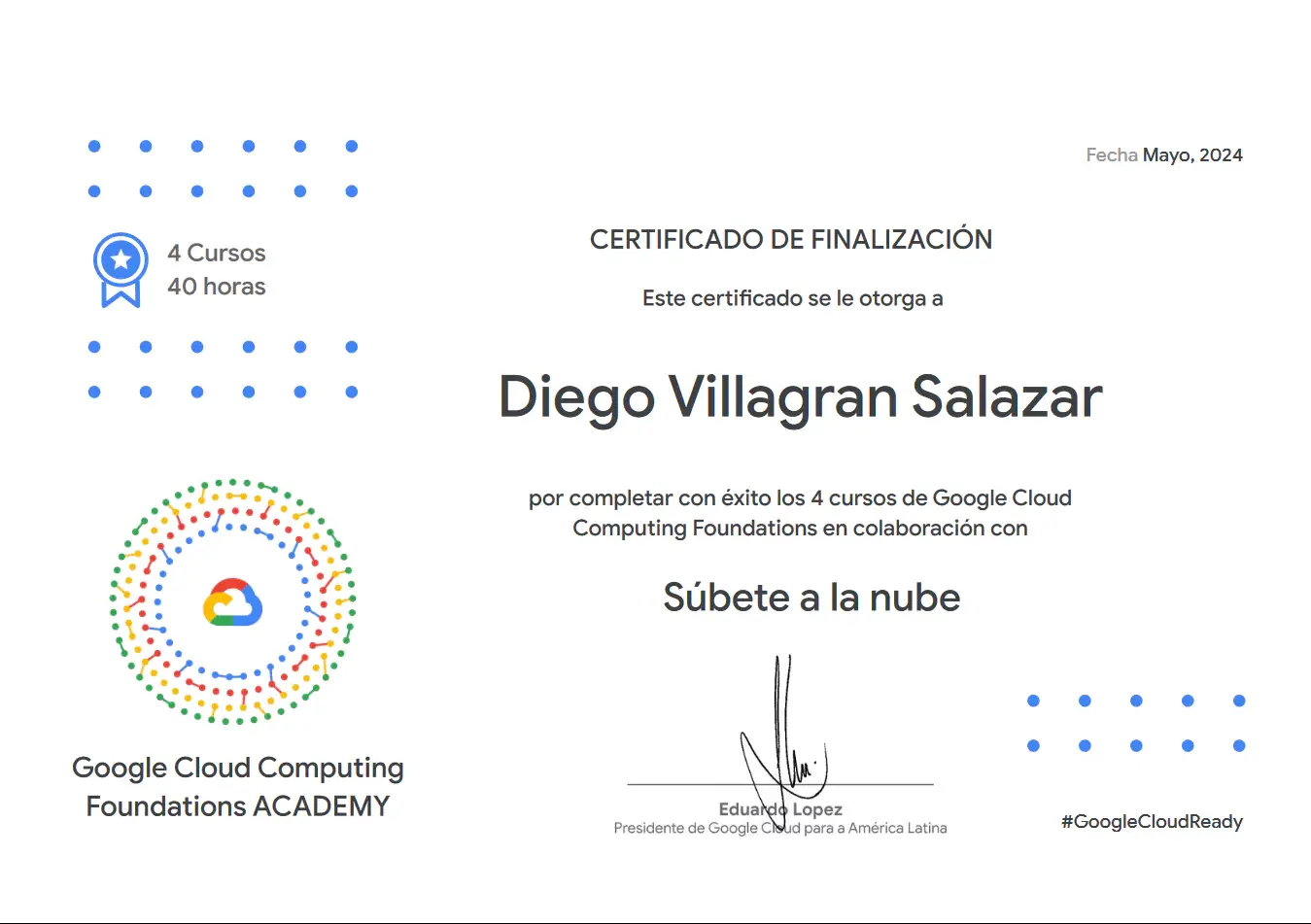1311x924 pixels.
Task: Click the 'Foundations ACADEMY' text line
Action: pos(237,806)
